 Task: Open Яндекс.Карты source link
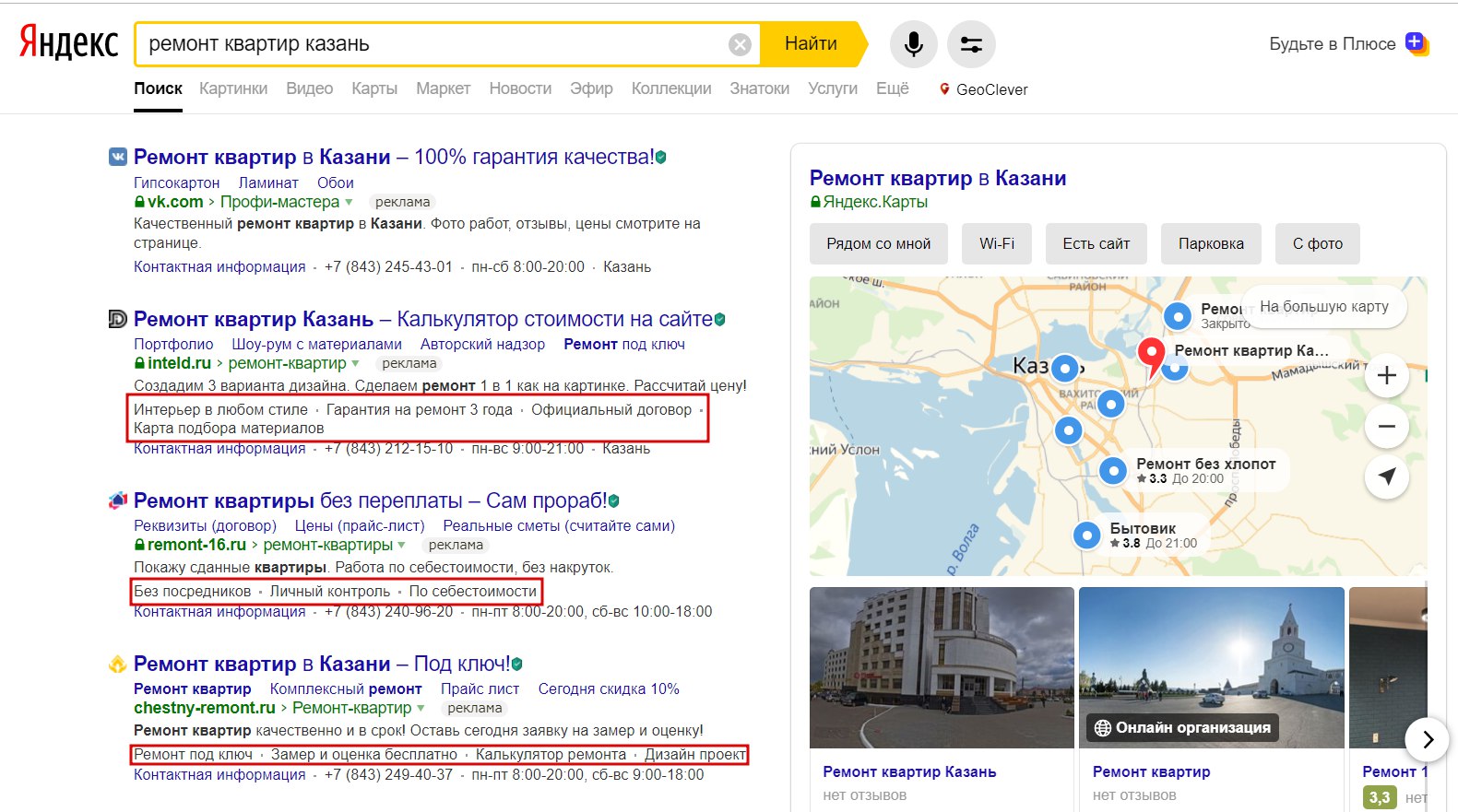875,202
